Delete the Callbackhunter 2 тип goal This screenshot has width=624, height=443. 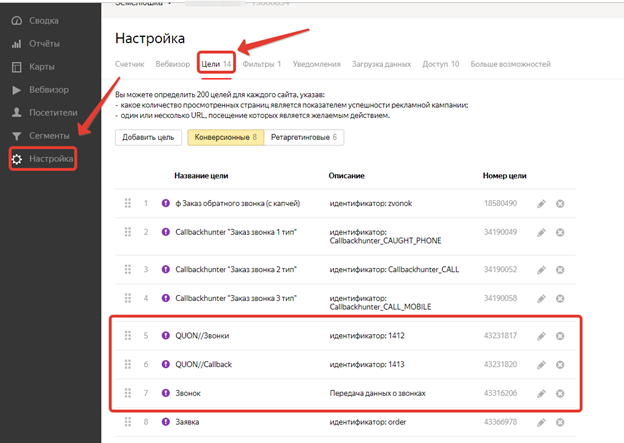tap(560, 270)
